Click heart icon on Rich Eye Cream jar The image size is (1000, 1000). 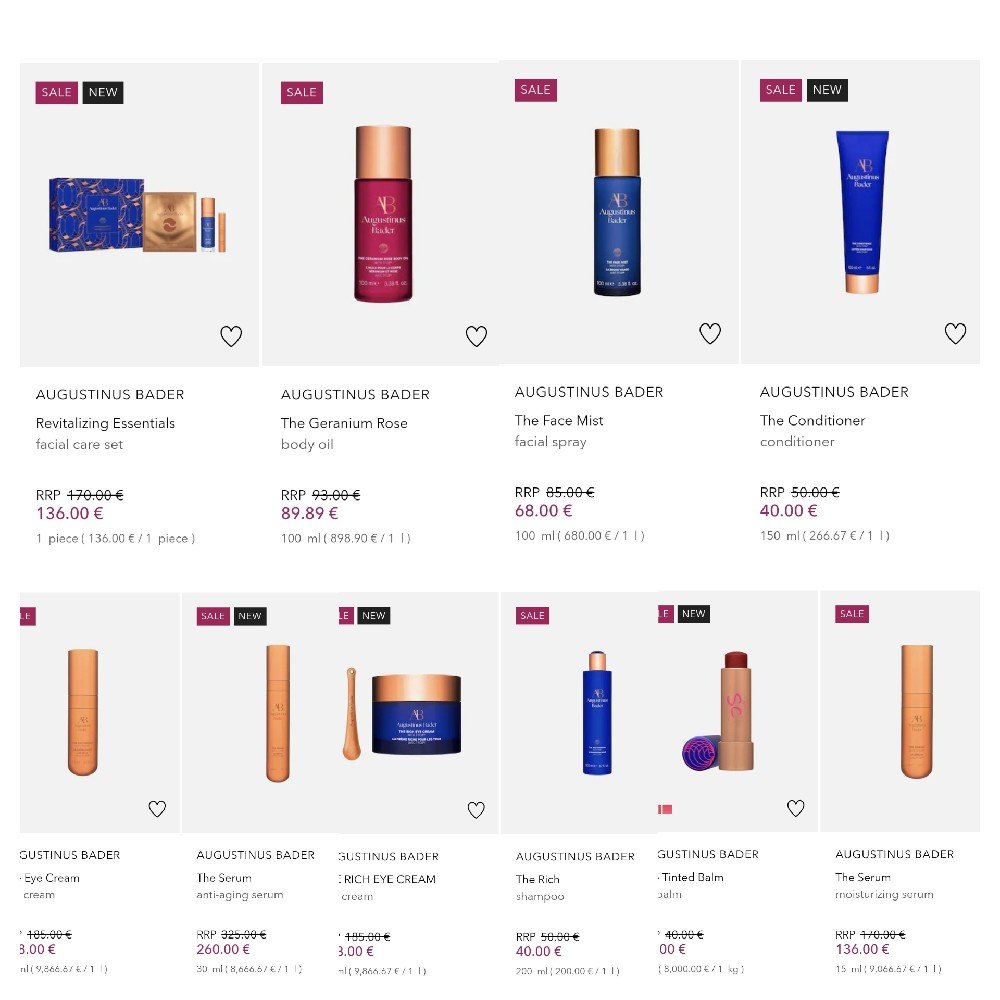pos(476,810)
